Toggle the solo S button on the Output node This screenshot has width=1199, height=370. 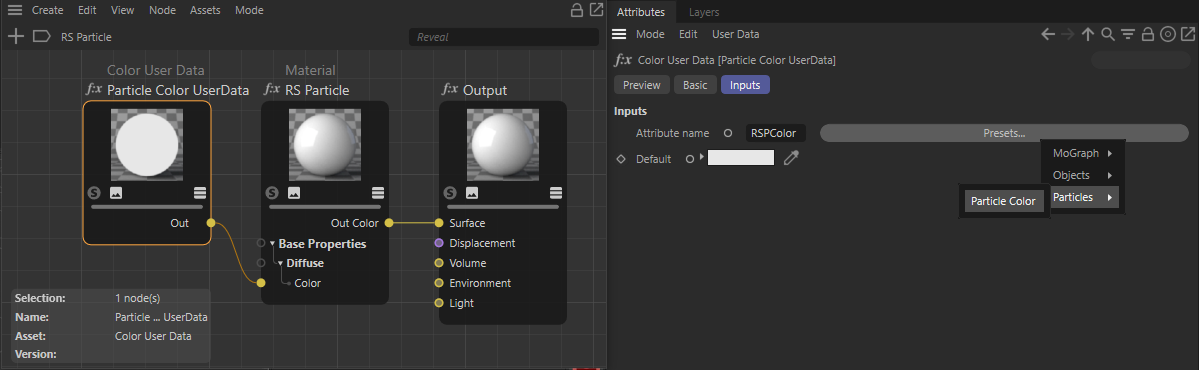coord(450,193)
